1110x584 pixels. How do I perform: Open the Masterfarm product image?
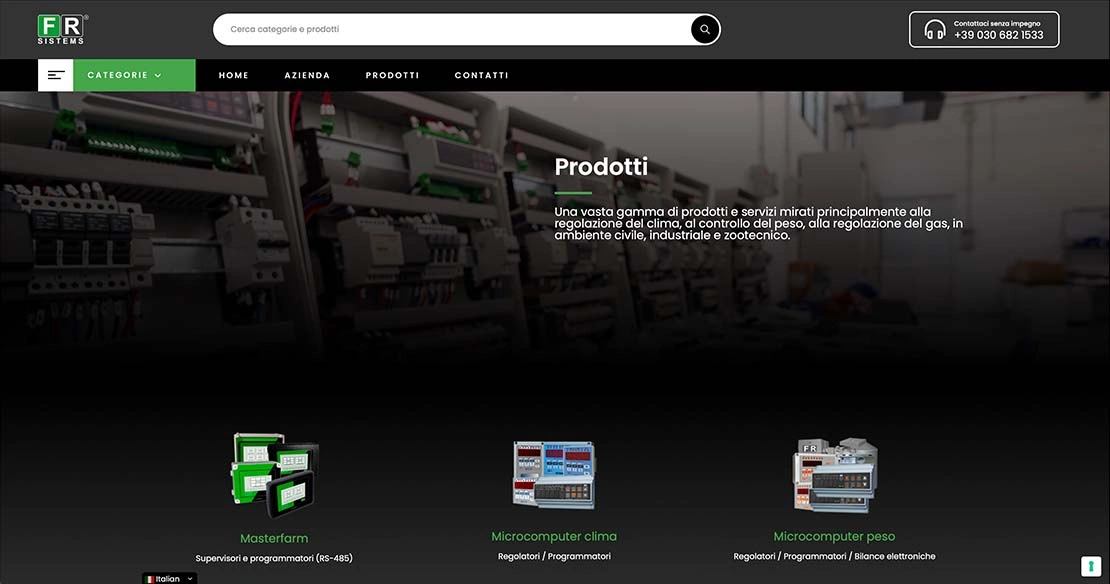tap(275, 474)
